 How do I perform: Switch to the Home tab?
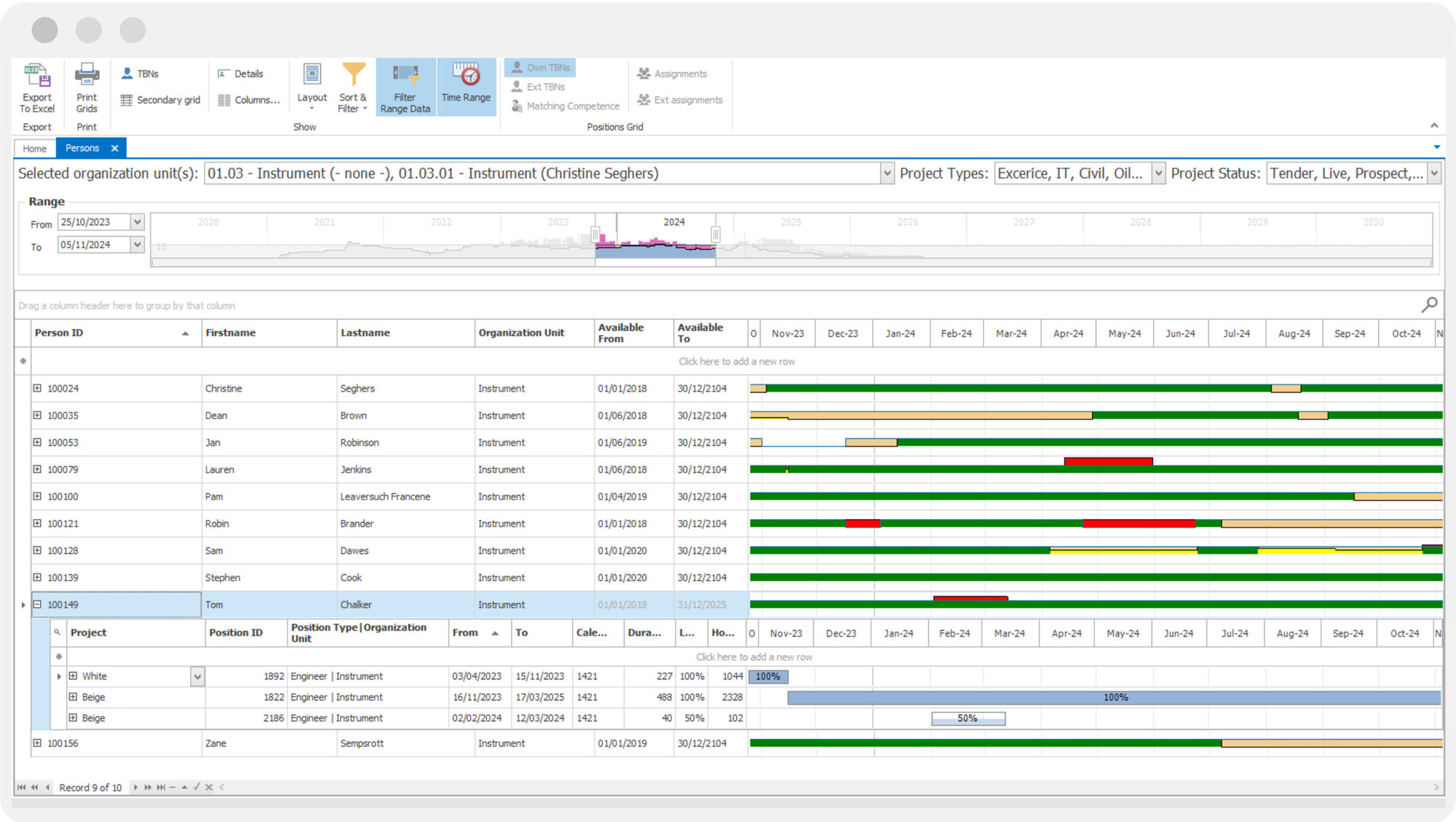(x=34, y=149)
